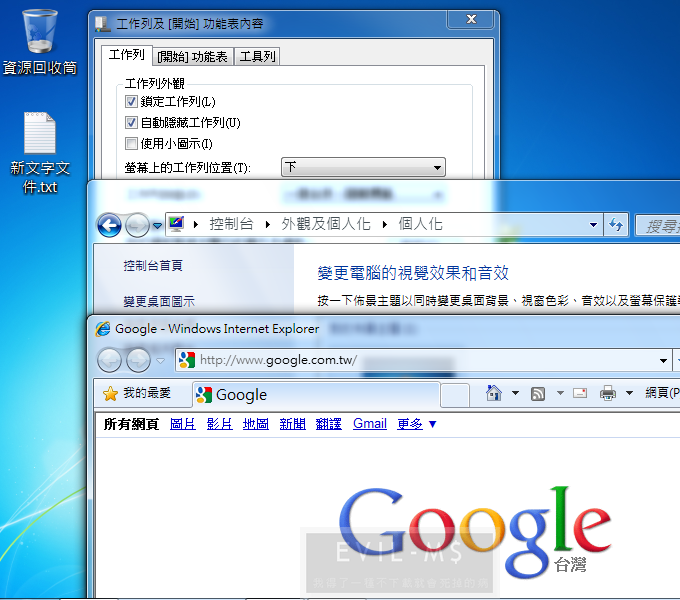Open the Gmail link on the Google page

coord(370,424)
